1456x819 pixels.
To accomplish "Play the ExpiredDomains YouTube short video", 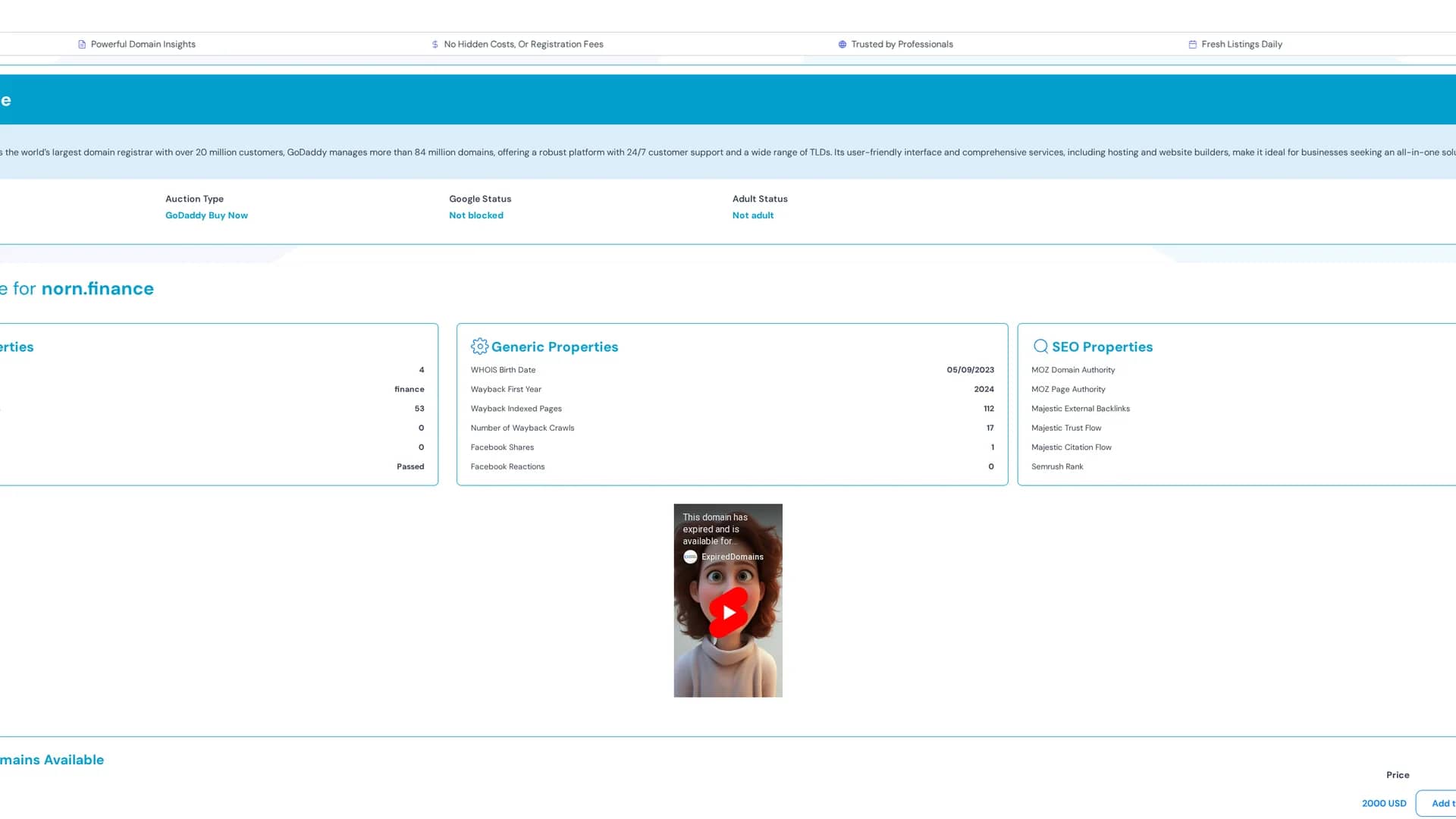I will point(728,612).
